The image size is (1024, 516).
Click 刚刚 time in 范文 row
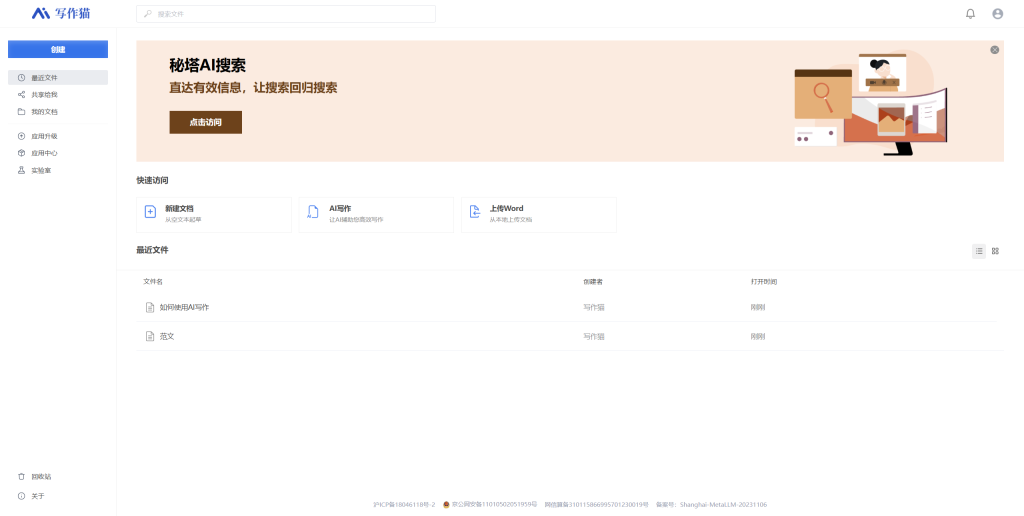coord(758,336)
